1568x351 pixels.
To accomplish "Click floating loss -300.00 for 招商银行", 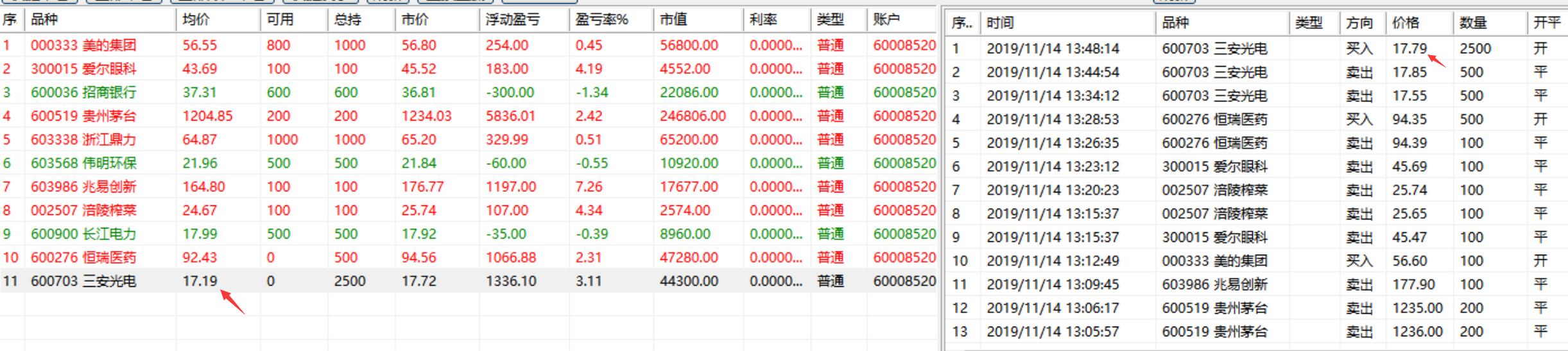I will point(510,92).
